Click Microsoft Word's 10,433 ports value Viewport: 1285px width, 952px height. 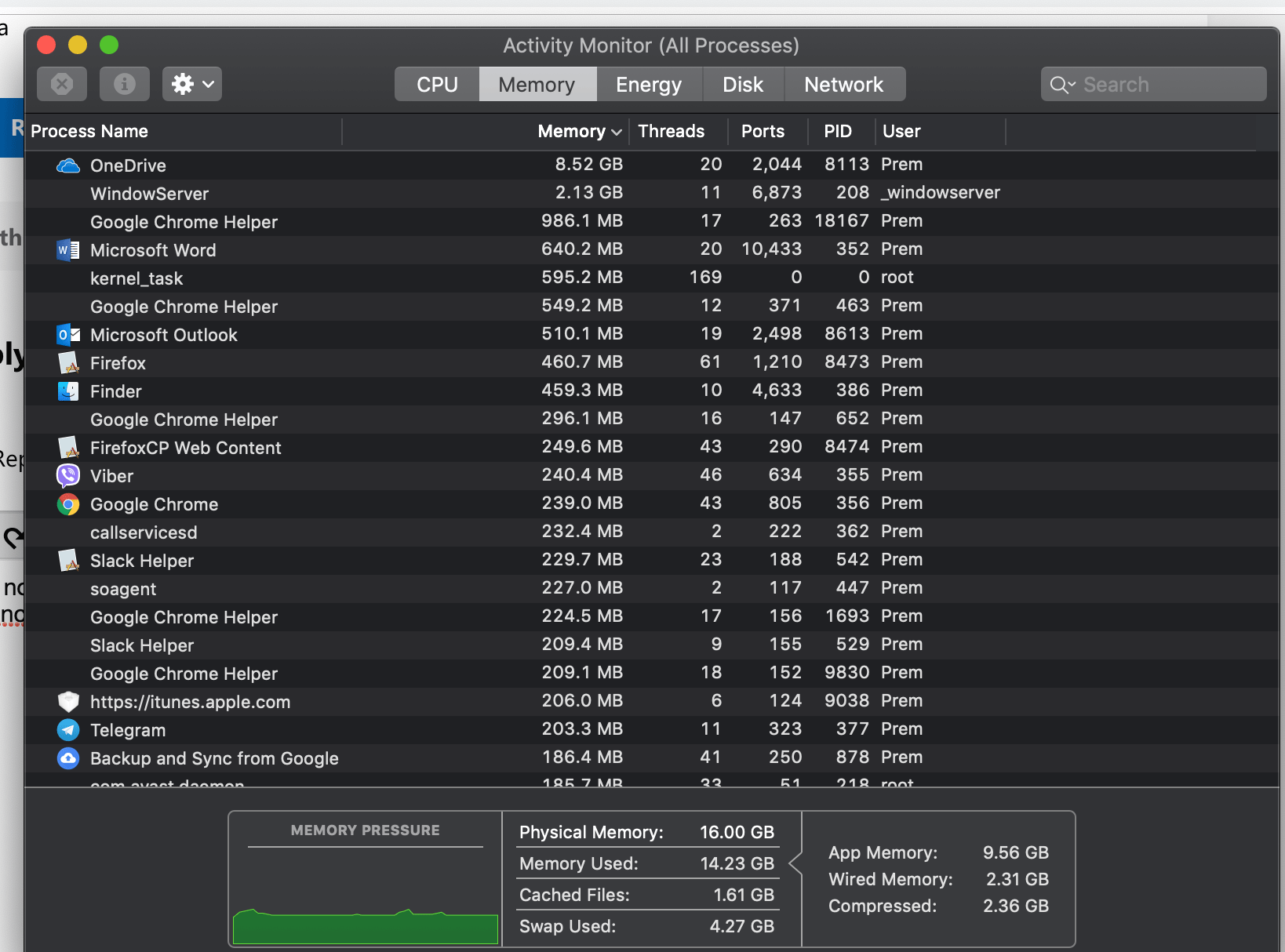pos(772,249)
